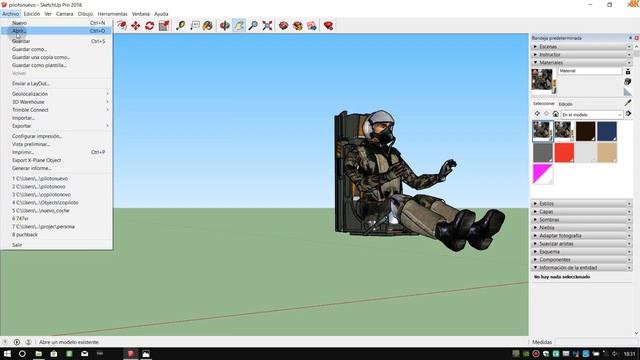Viewport: 640px width, 360px height.
Task: Switch to the Seleccionar tab
Action: tap(544, 104)
